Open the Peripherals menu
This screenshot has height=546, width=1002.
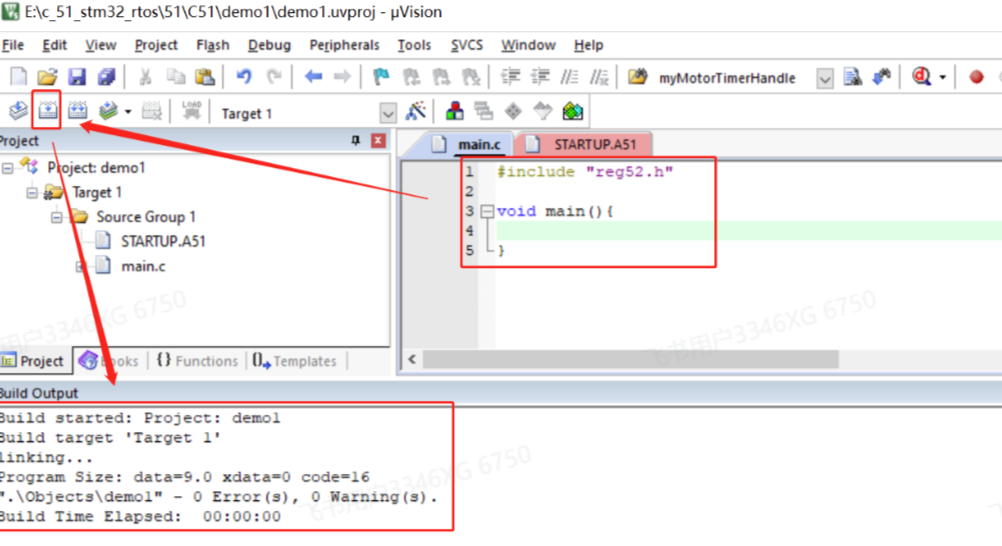tap(344, 45)
